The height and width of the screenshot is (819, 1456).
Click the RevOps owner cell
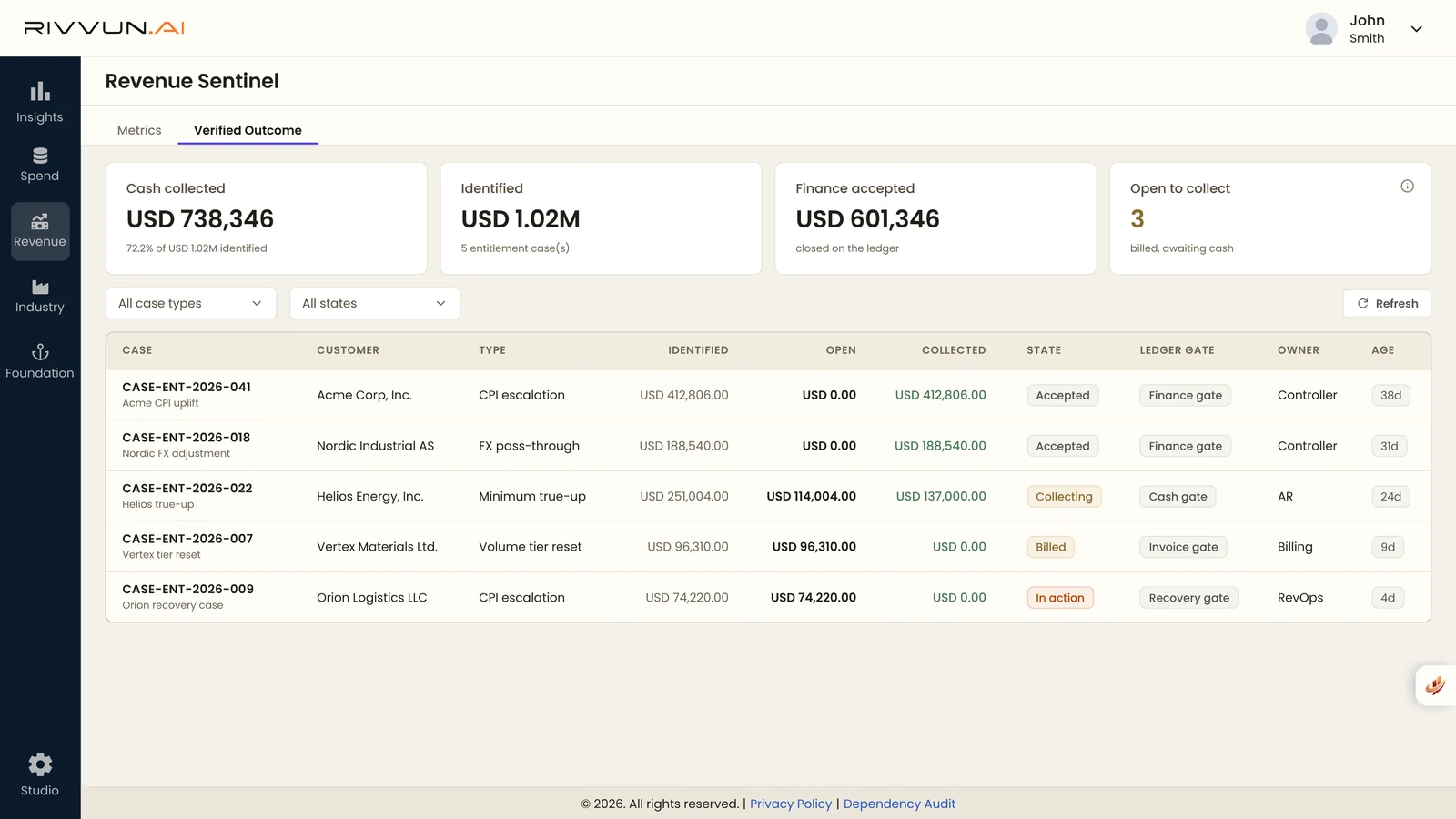(x=1300, y=598)
